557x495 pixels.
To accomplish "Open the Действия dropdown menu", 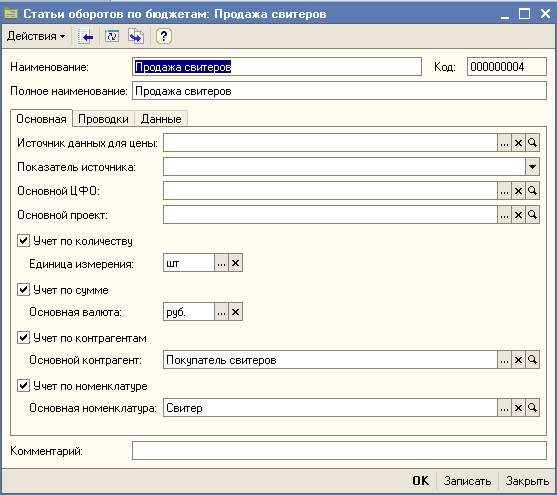I will 36,36.
